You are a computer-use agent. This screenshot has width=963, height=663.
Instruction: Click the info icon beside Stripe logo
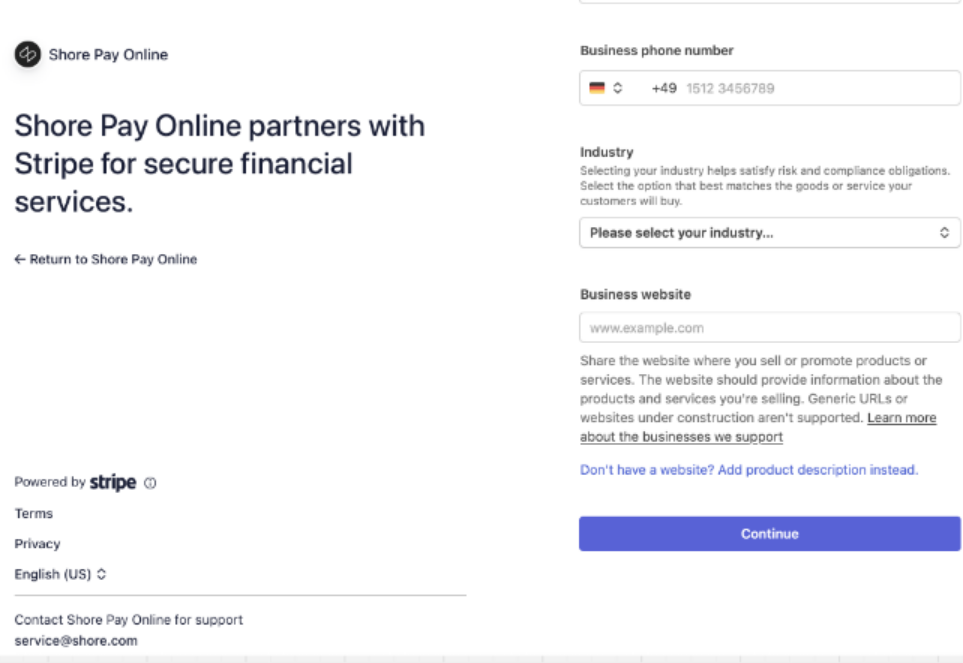151,483
